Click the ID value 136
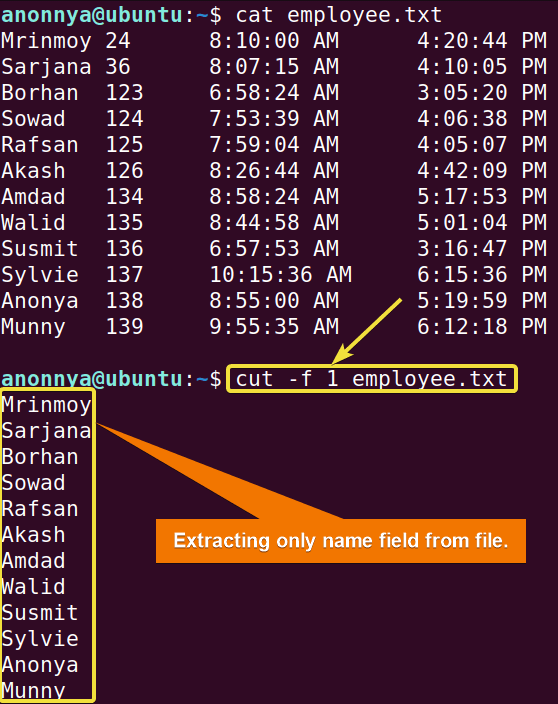 [124, 249]
